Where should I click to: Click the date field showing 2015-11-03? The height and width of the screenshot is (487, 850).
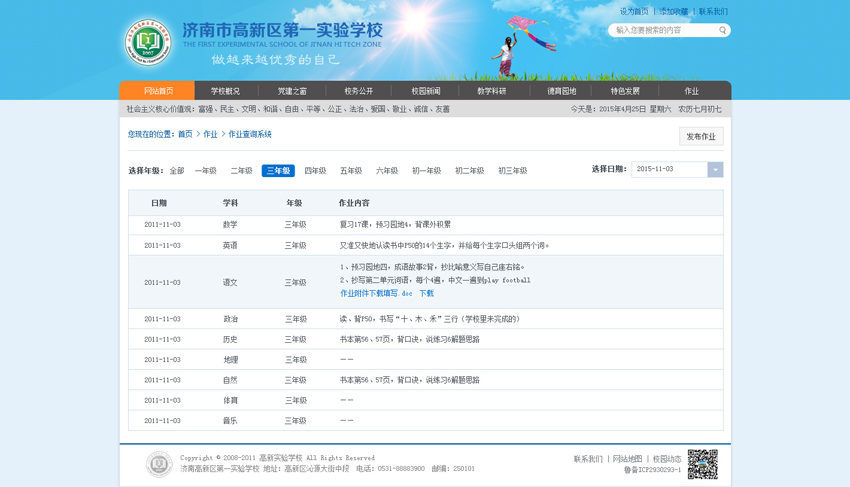pyautogui.click(x=669, y=170)
